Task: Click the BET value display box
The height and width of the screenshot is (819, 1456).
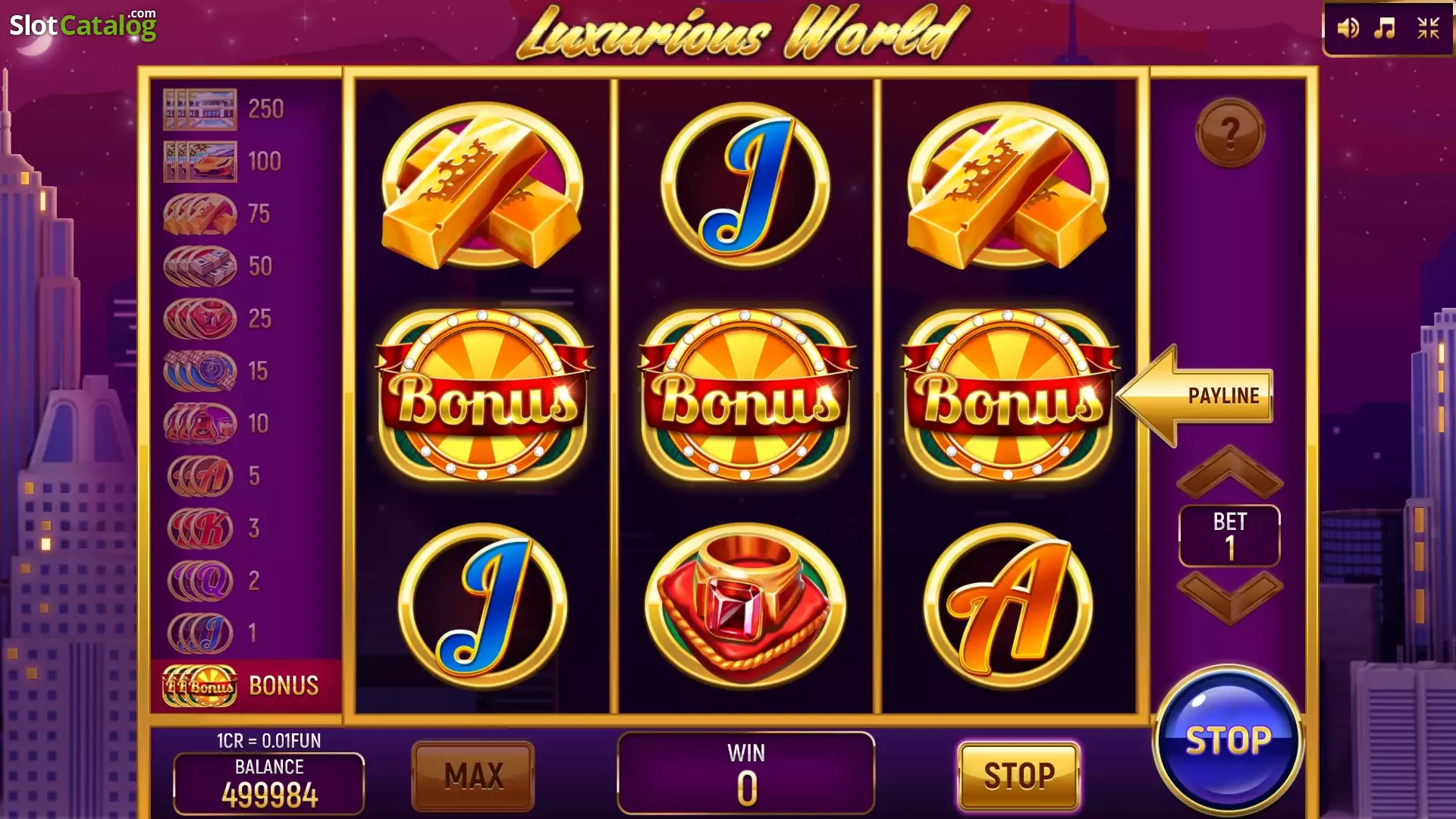Action: point(1229,535)
